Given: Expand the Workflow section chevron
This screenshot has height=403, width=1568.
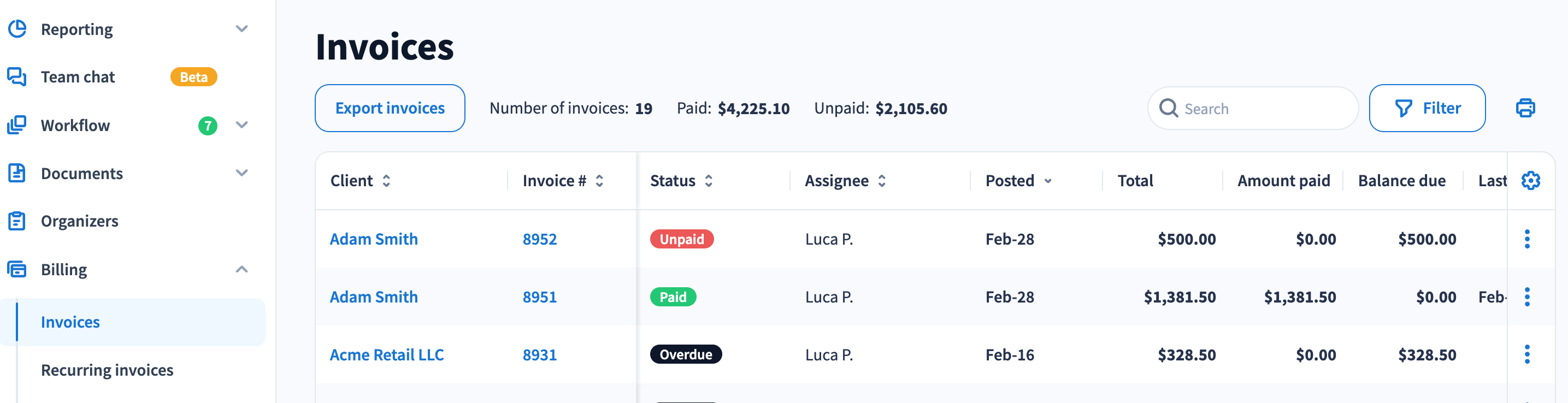Looking at the screenshot, I should point(241,125).
